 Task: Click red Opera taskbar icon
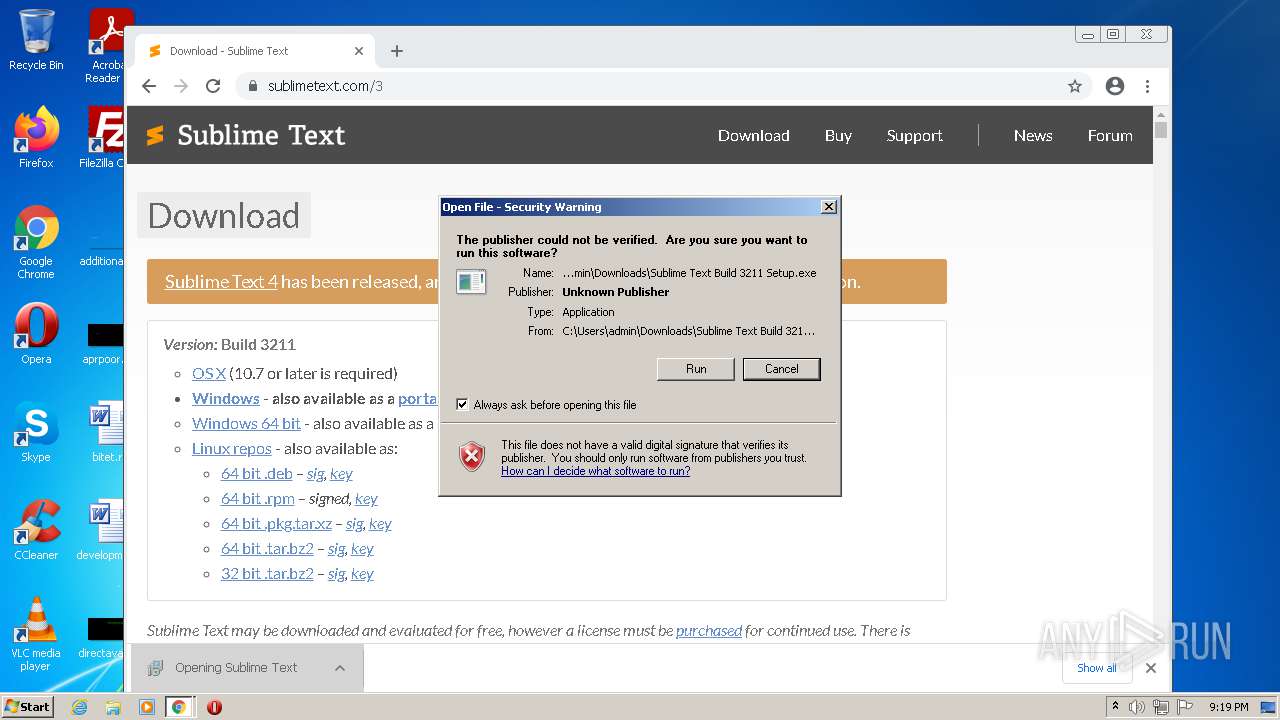(x=214, y=707)
